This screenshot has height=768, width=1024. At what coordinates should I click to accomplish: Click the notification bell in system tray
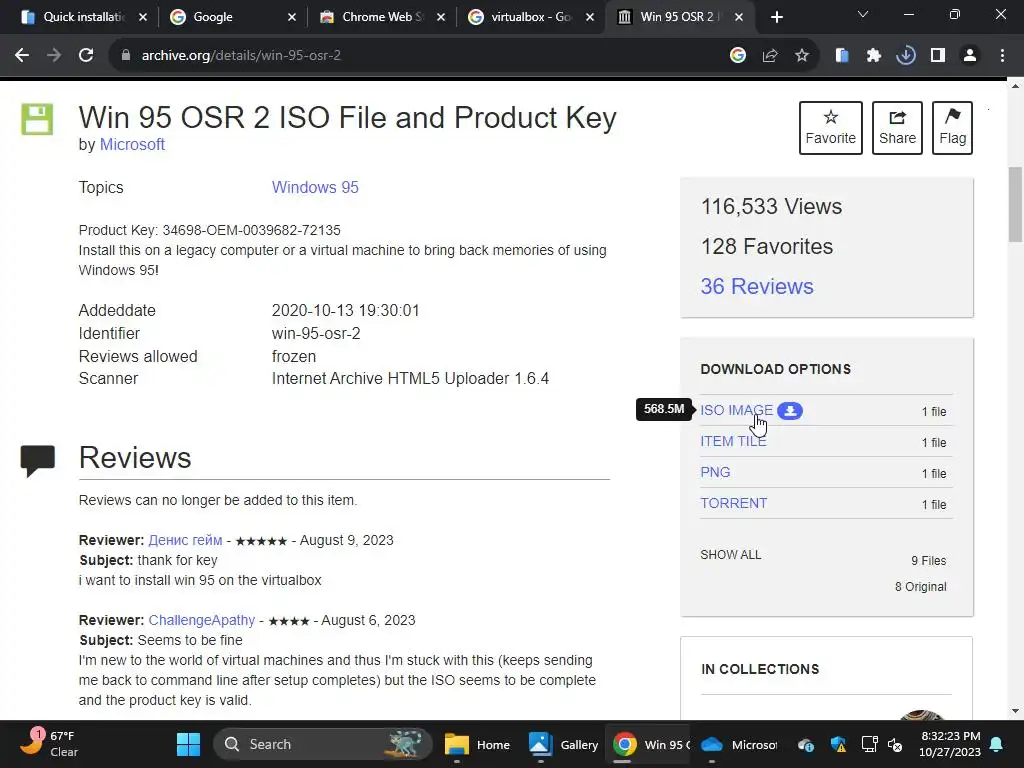997,744
